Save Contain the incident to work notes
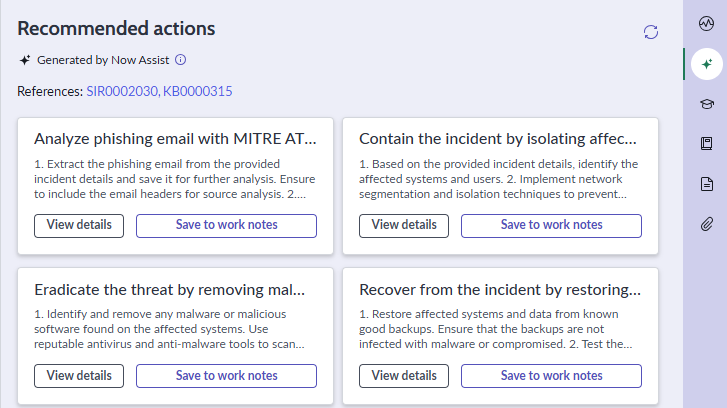This screenshot has height=408, width=727. [551, 226]
